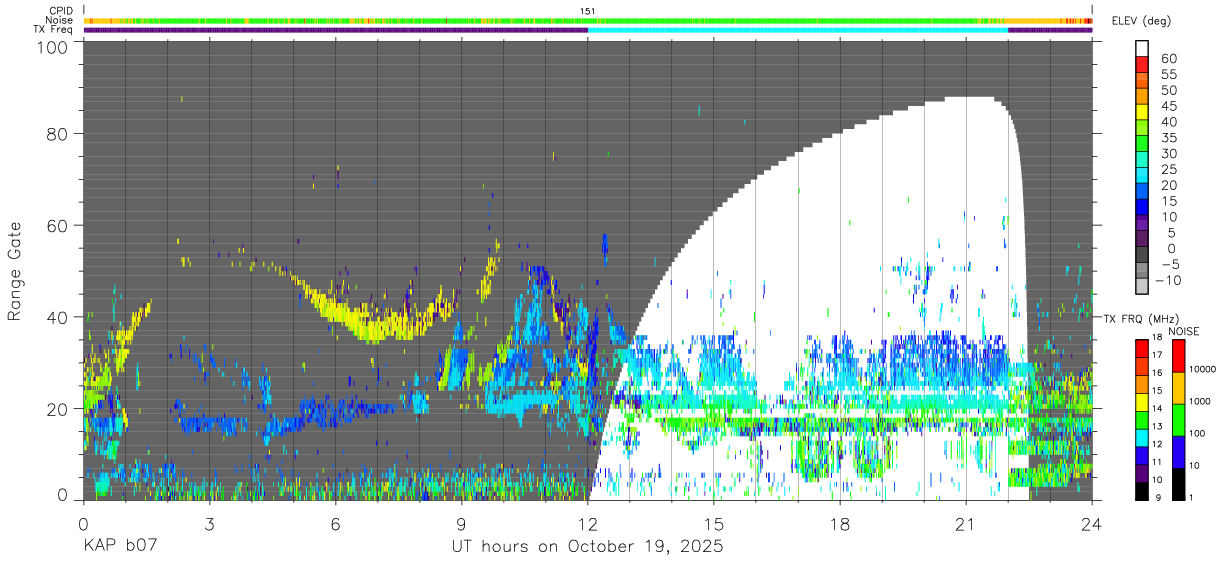Click the 1 label on the NOISE legend
Viewport: 1228px width, 567px height.
point(1192,497)
